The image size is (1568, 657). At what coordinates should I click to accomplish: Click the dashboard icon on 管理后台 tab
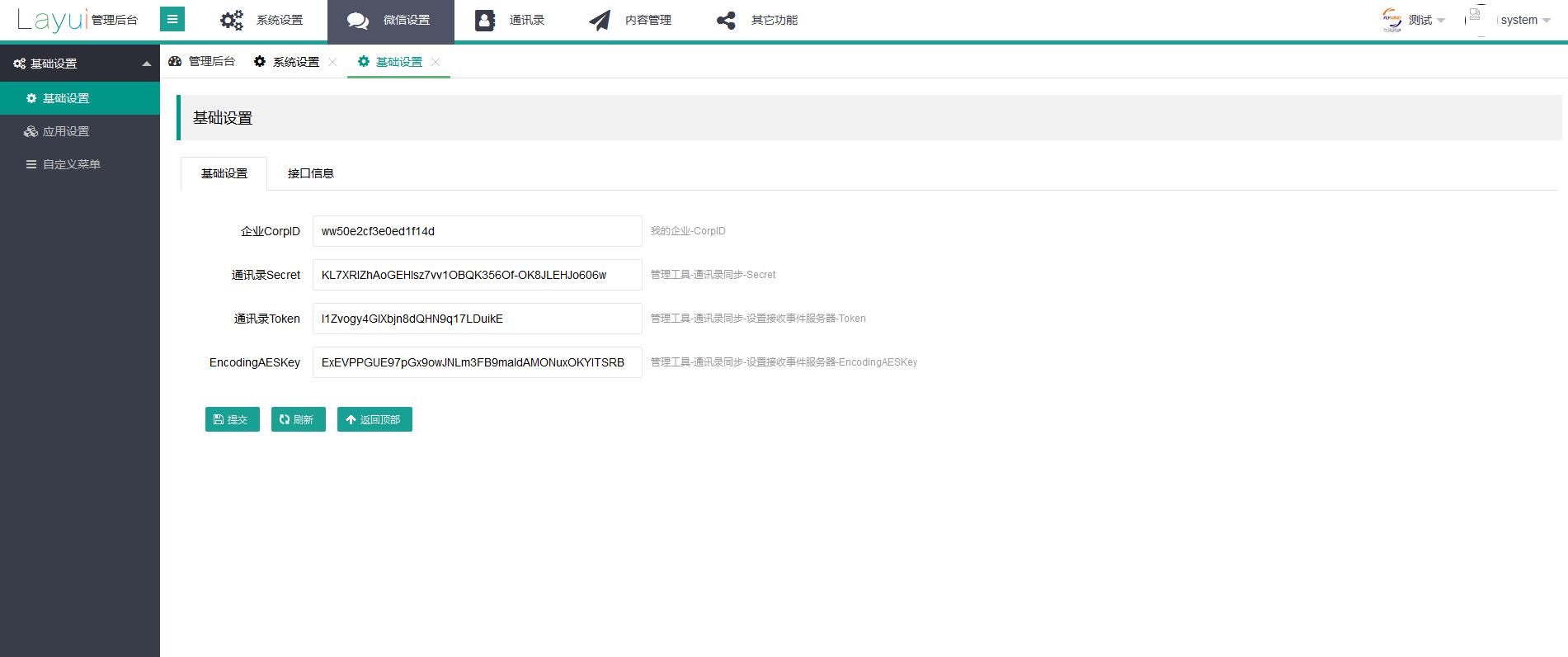175,61
